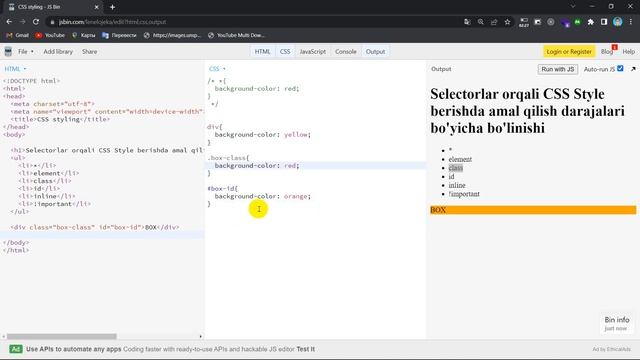This screenshot has height=360, width=640.
Task: Toggle the Output panel tab
Action: [375, 51]
